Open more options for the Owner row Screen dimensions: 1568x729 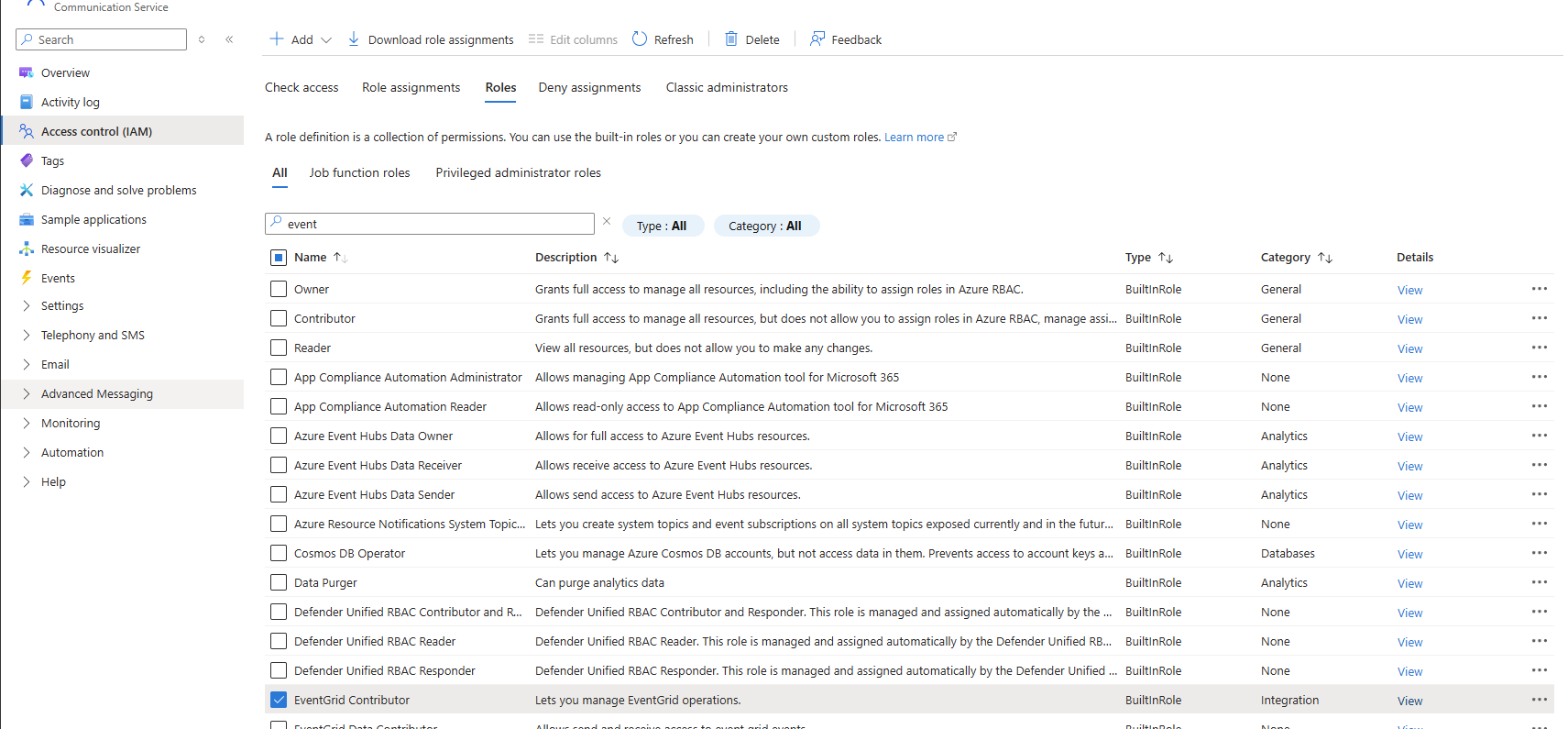pos(1540,289)
